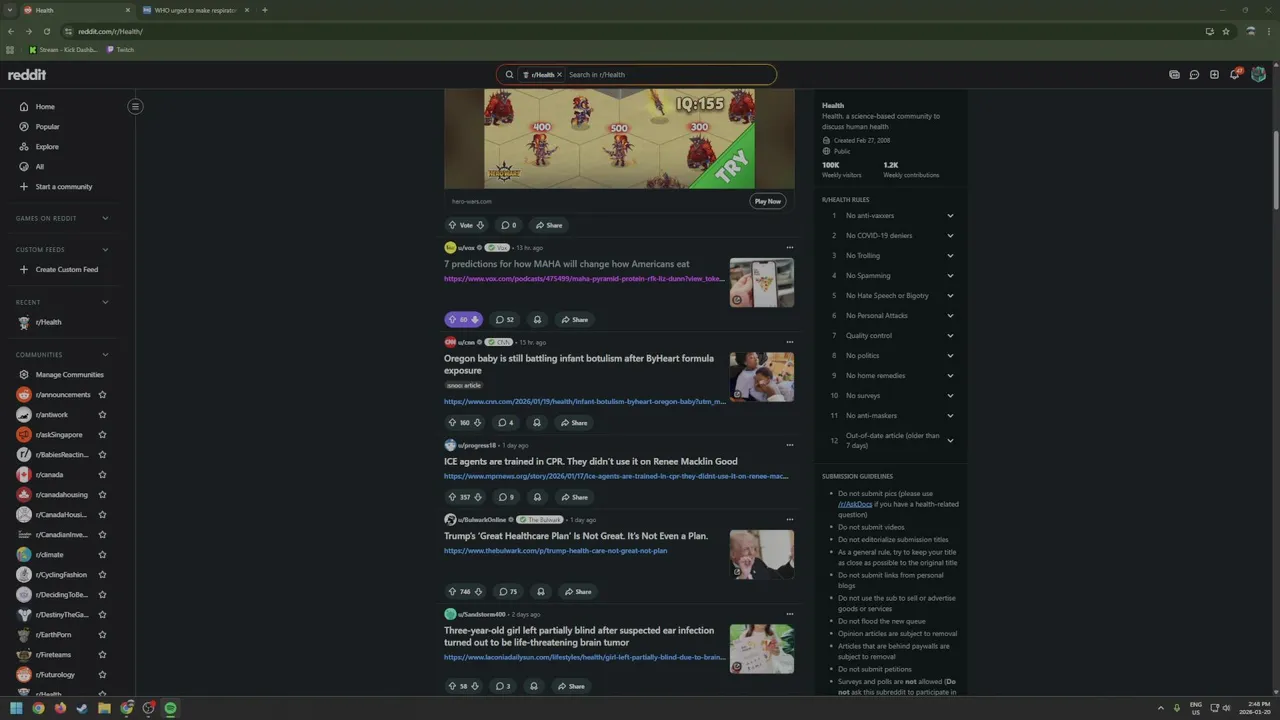Open options menu for the Trump healthcare post

point(789,520)
